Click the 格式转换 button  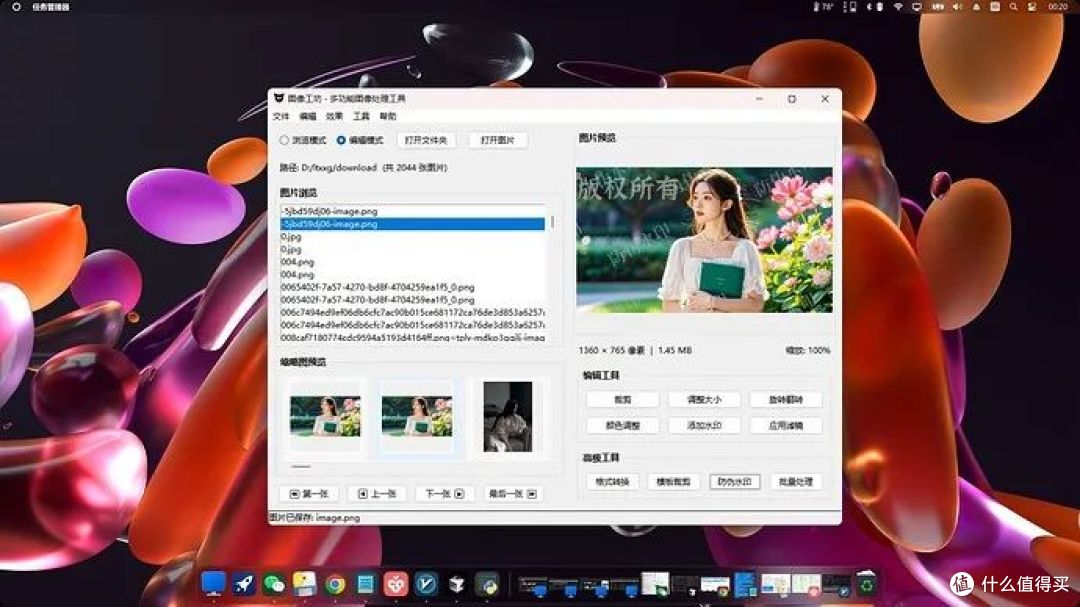[x=612, y=482]
